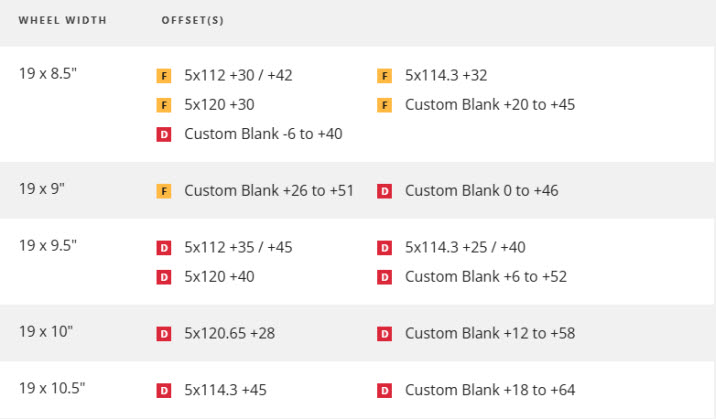The width and height of the screenshot is (716, 419).
Task: Select the 5x120 +40 offset entry
Action: click(x=219, y=277)
